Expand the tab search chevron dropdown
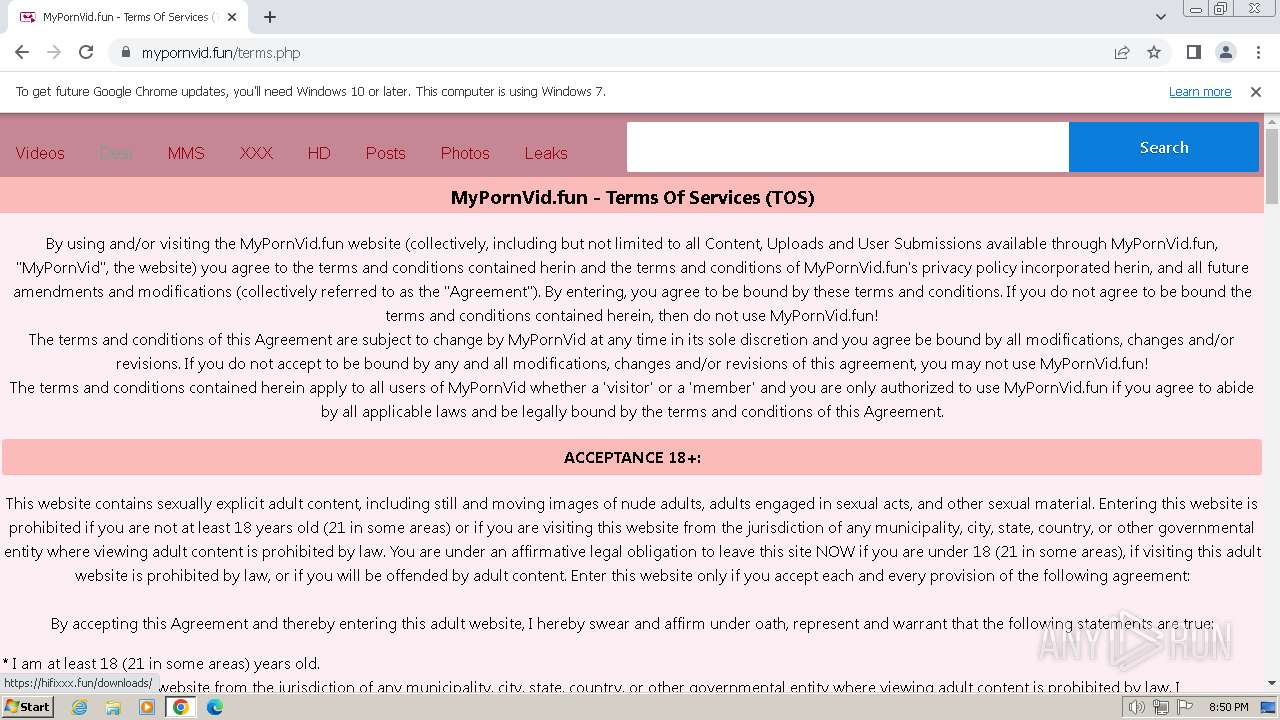Viewport: 1280px width, 720px height. click(x=1160, y=17)
